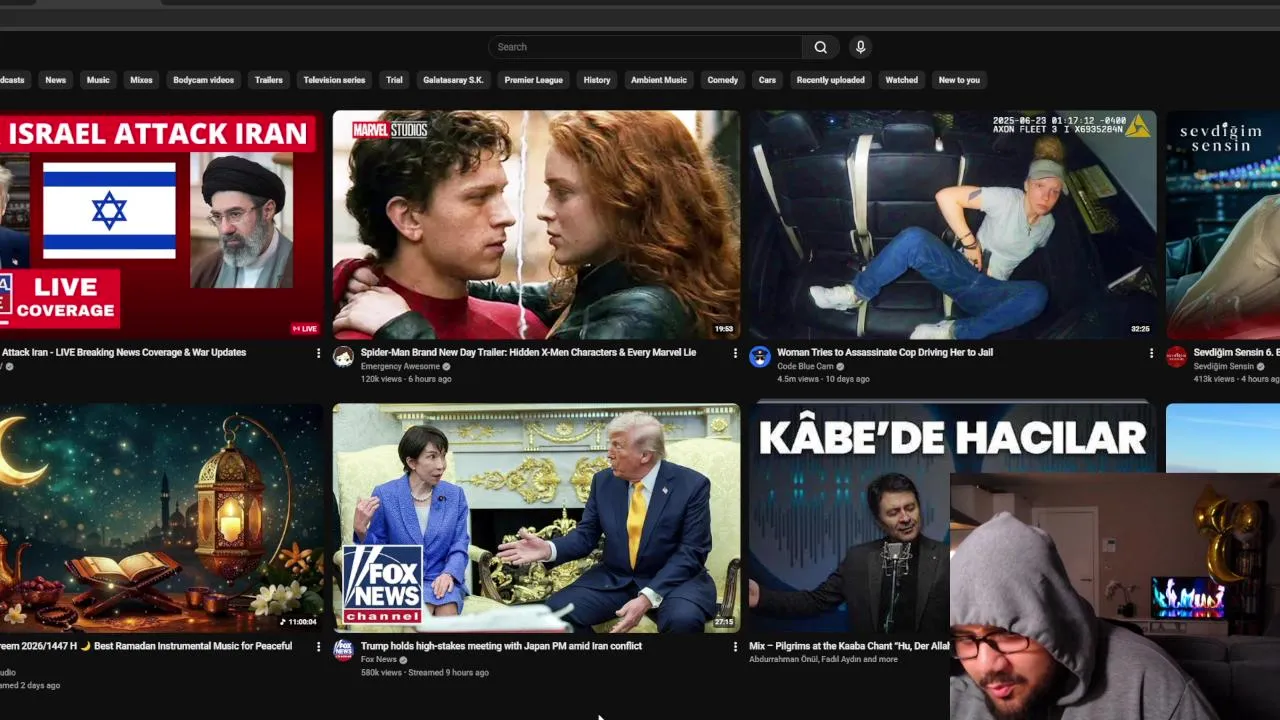Click the 11:00:04 duration badge
The image size is (1280, 720).
298,622
